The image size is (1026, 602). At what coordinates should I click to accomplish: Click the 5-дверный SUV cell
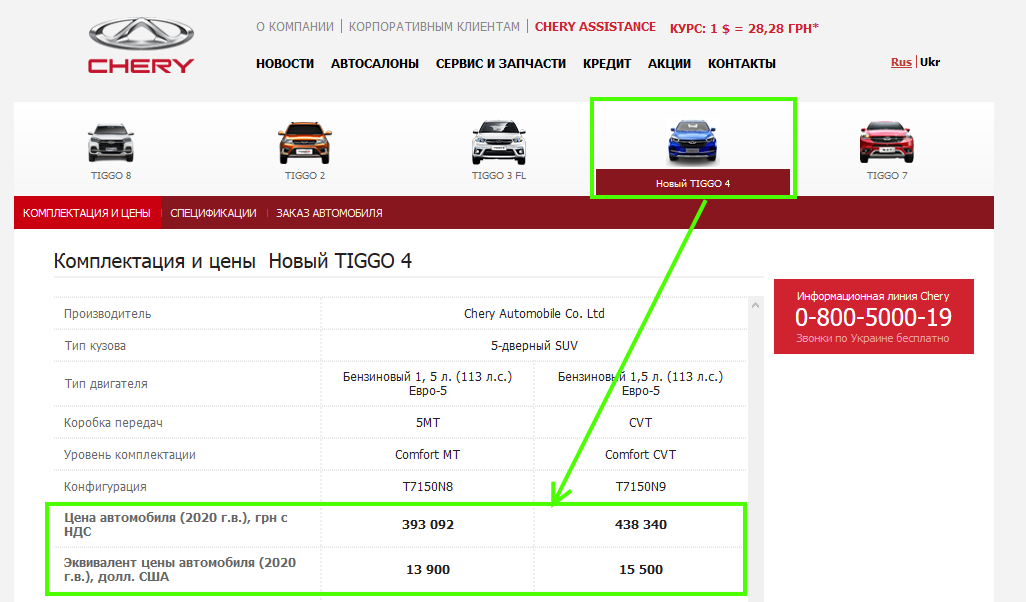pyautogui.click(x=534, y=345)
